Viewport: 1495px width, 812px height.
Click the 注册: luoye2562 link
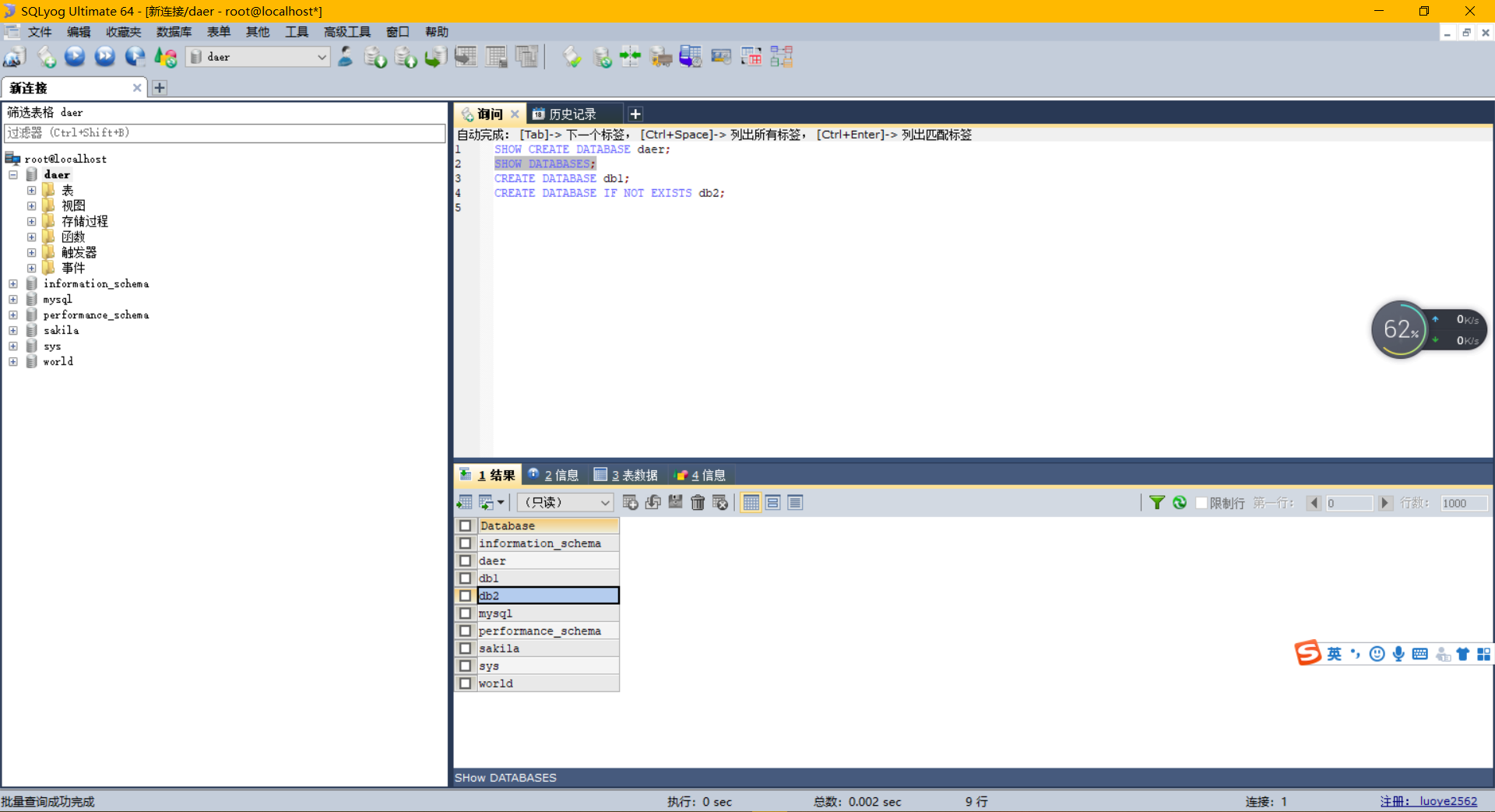pos(1428,801)
